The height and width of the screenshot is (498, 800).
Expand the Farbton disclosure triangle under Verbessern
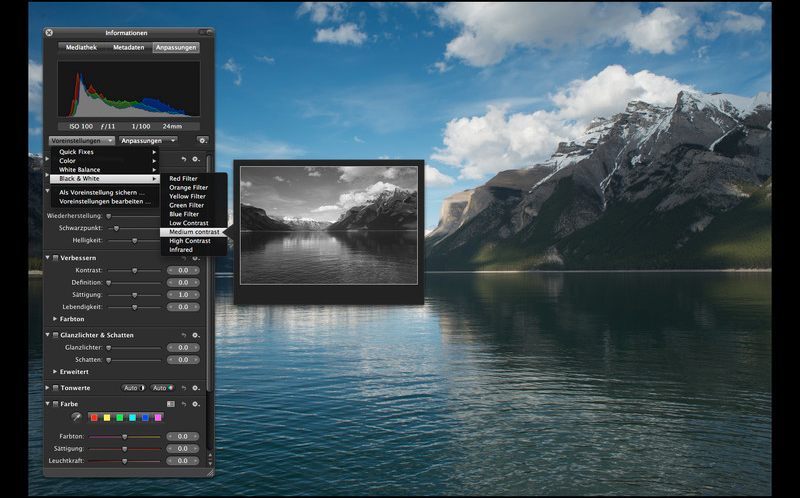click(55, 319)
